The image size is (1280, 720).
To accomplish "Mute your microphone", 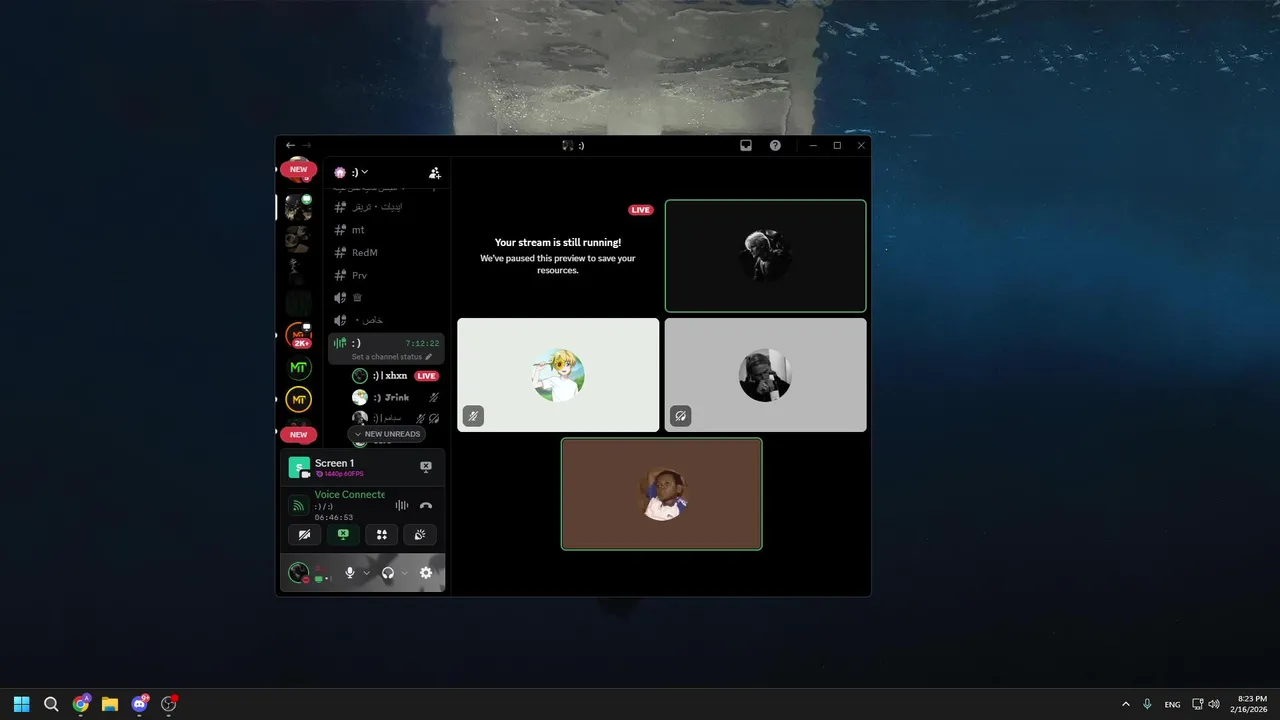I will point(350,573).
